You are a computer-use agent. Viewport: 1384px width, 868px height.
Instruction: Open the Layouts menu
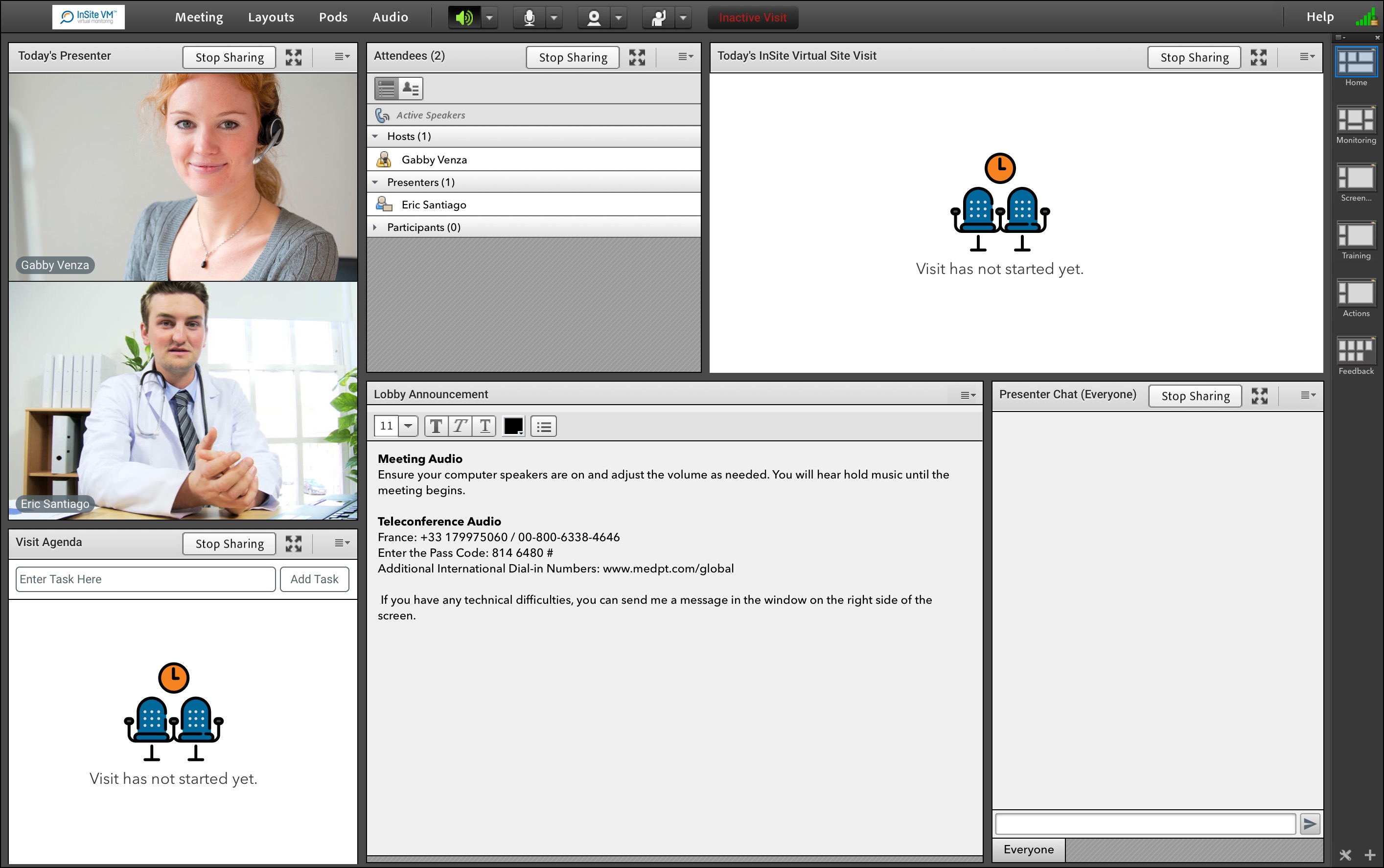point(271,17)
